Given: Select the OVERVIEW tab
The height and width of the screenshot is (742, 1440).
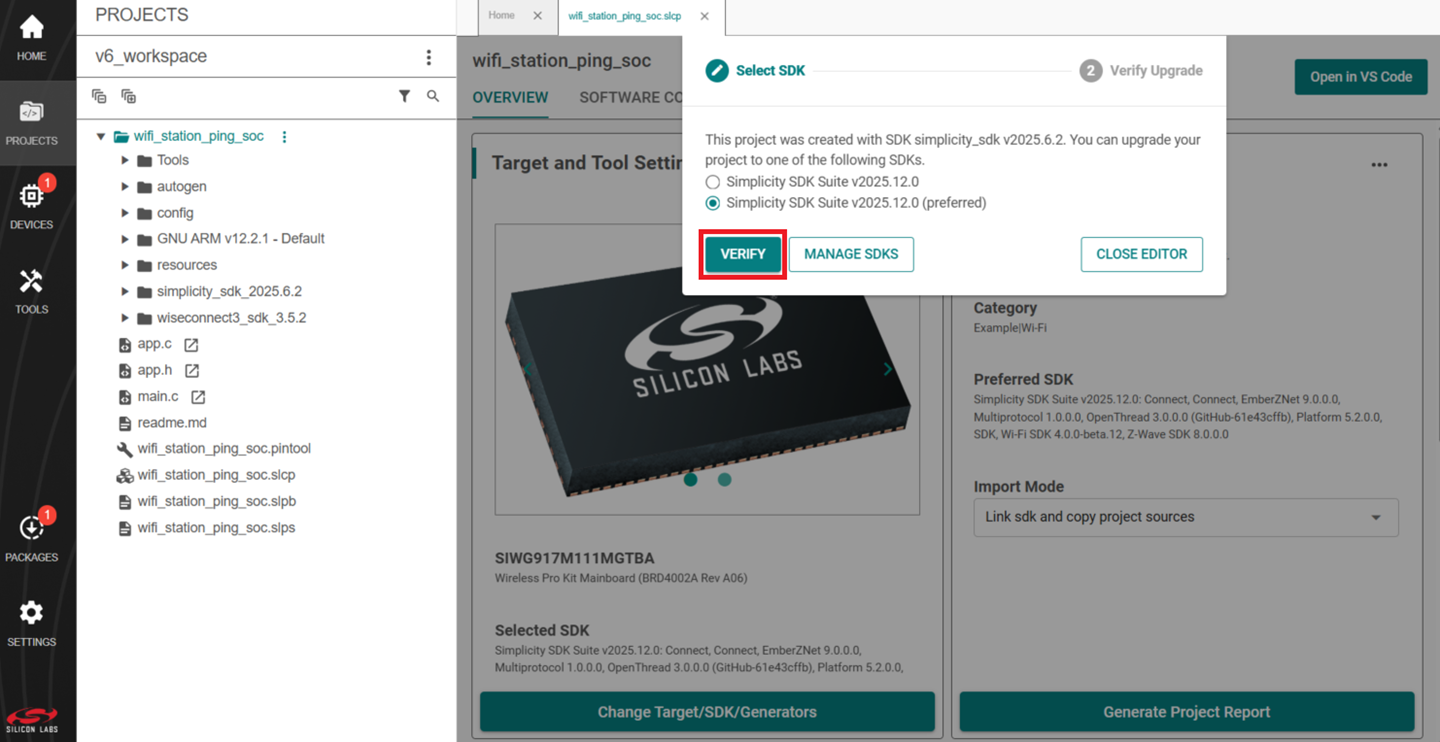Looking at the screenshot, I should coord(510,97).
